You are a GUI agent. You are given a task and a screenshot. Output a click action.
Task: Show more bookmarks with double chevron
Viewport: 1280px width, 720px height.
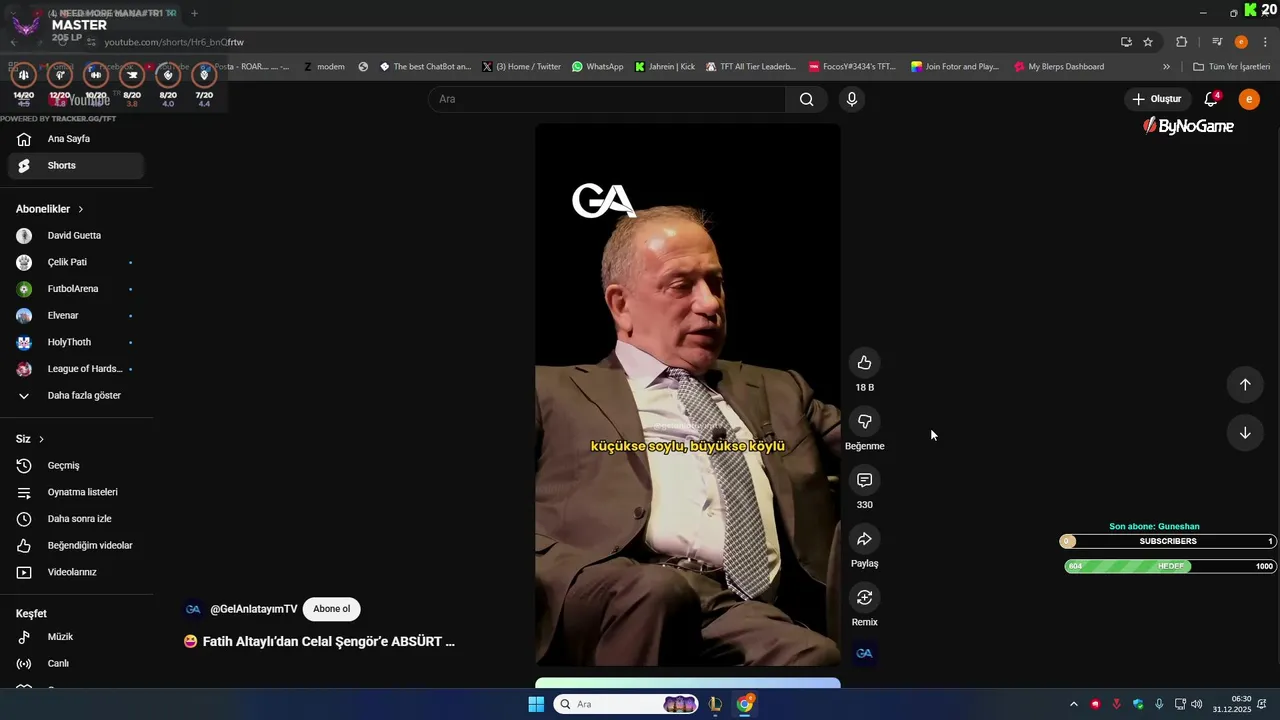point(1166,67)
